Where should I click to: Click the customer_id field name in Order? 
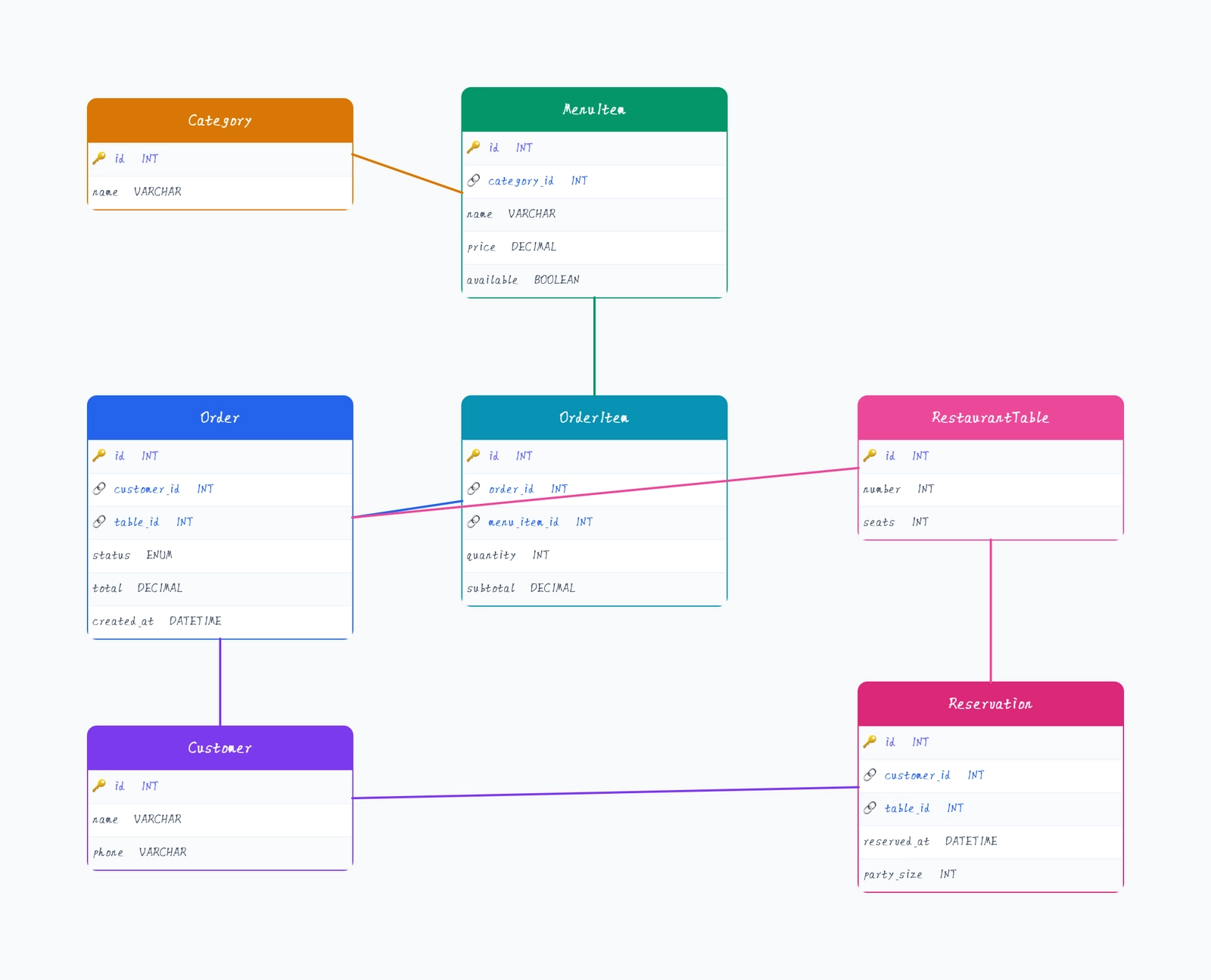(147, 489)
